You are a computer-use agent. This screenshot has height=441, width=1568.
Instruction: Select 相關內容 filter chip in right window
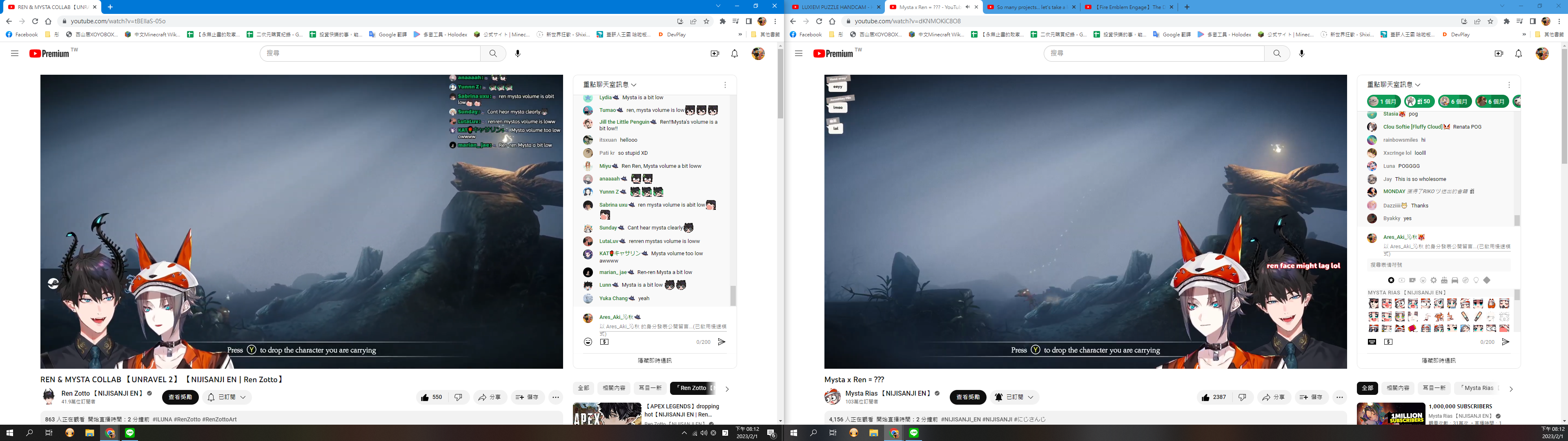tap(1398, 388)
